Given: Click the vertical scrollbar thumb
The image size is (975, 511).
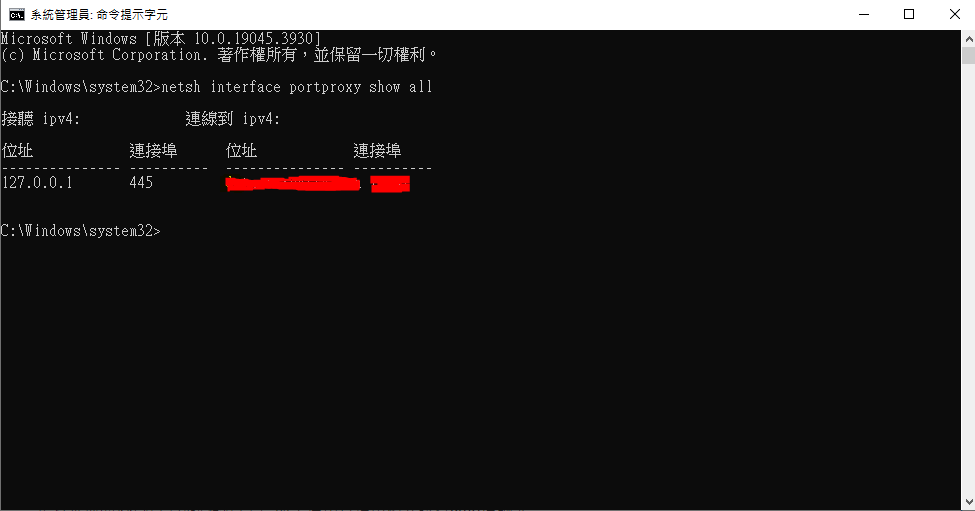Looking at the screenshot, I should pos(968,55).
